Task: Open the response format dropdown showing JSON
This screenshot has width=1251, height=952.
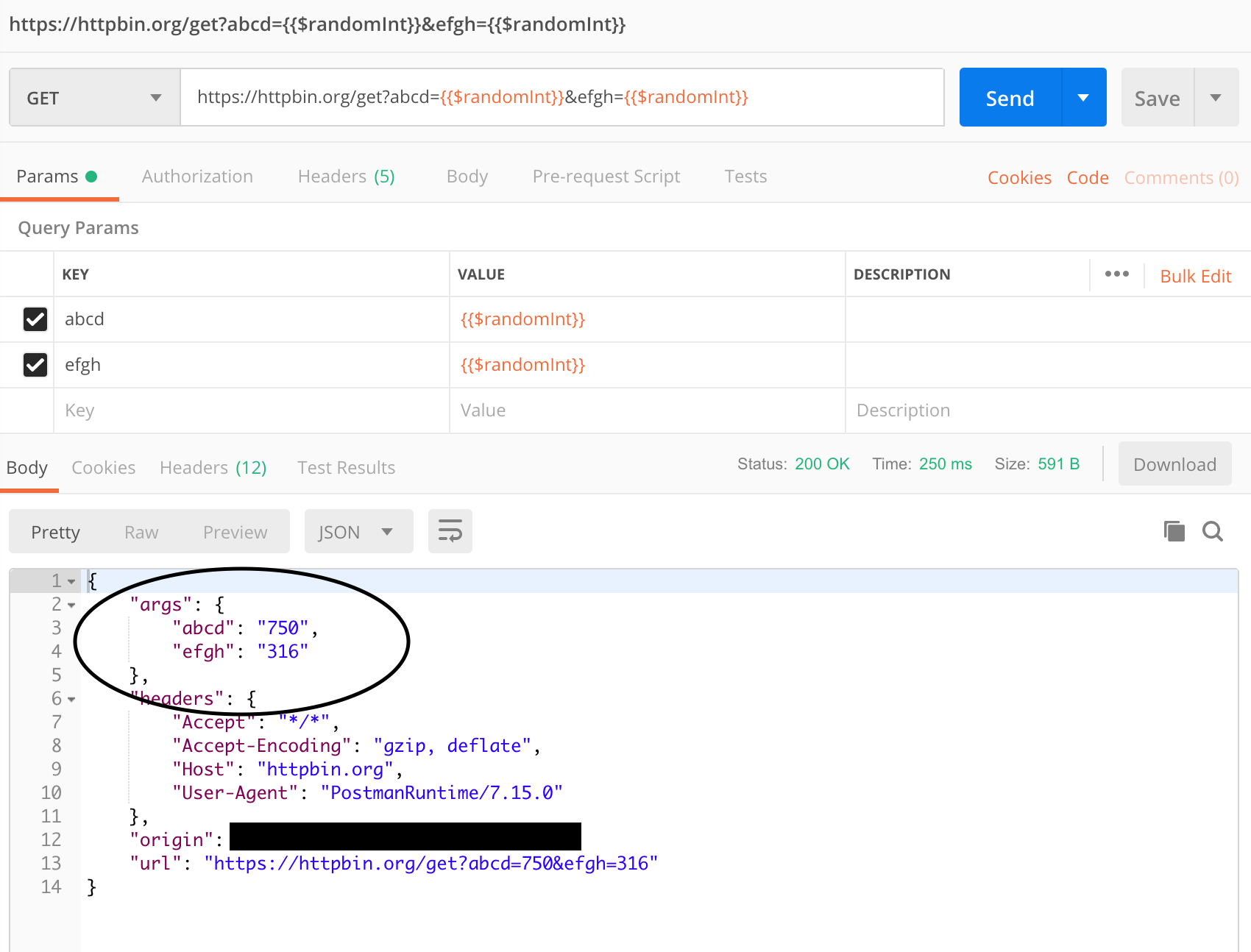Action: (358, 531)
